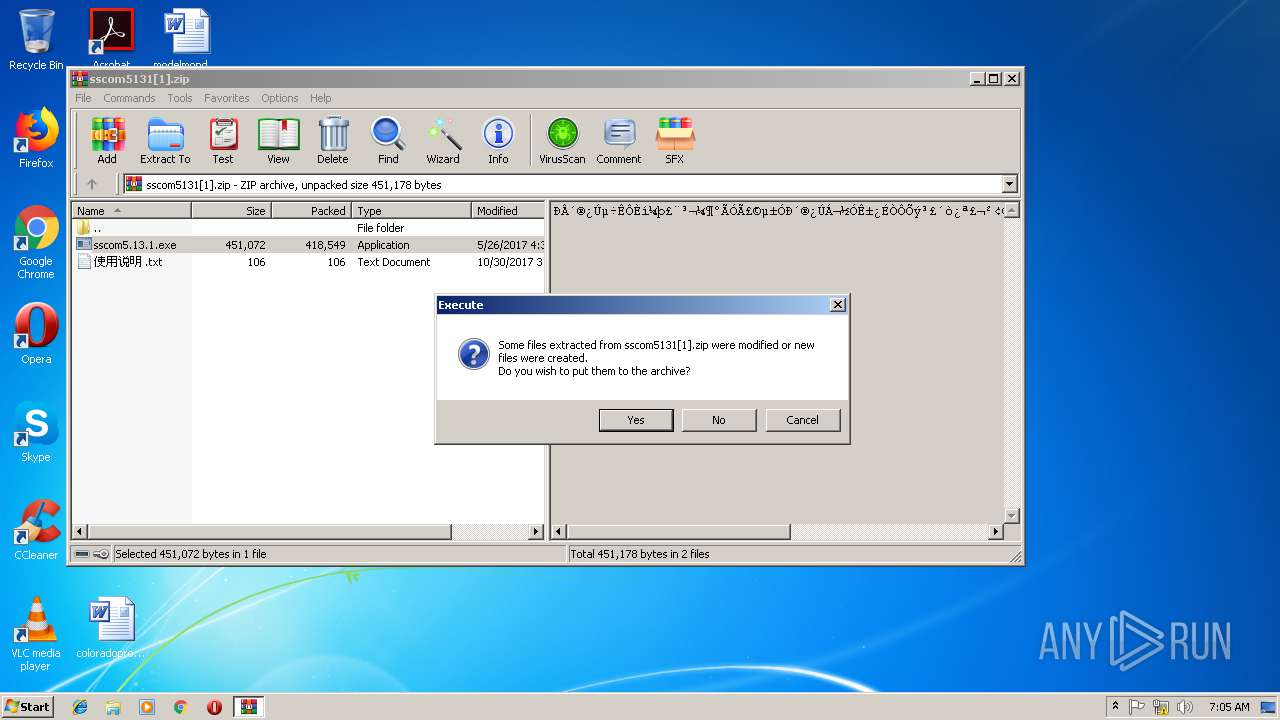Sort by Modified column header
The height and width of the screenshot is (720, 1280).
click(508, 211)
